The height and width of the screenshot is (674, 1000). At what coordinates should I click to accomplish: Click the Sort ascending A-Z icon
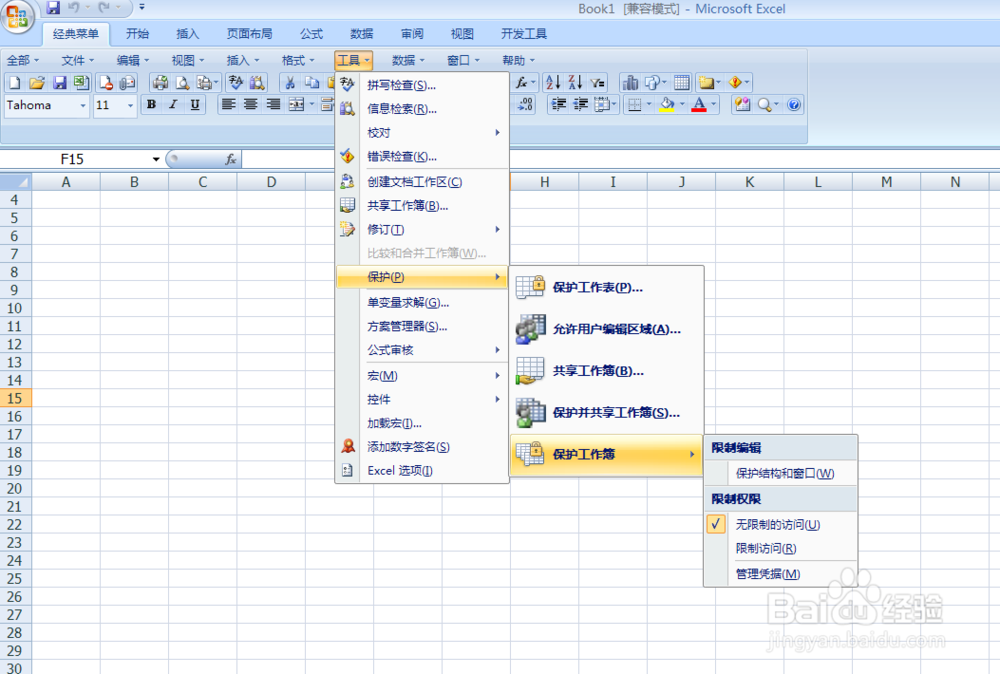(553, 82)
